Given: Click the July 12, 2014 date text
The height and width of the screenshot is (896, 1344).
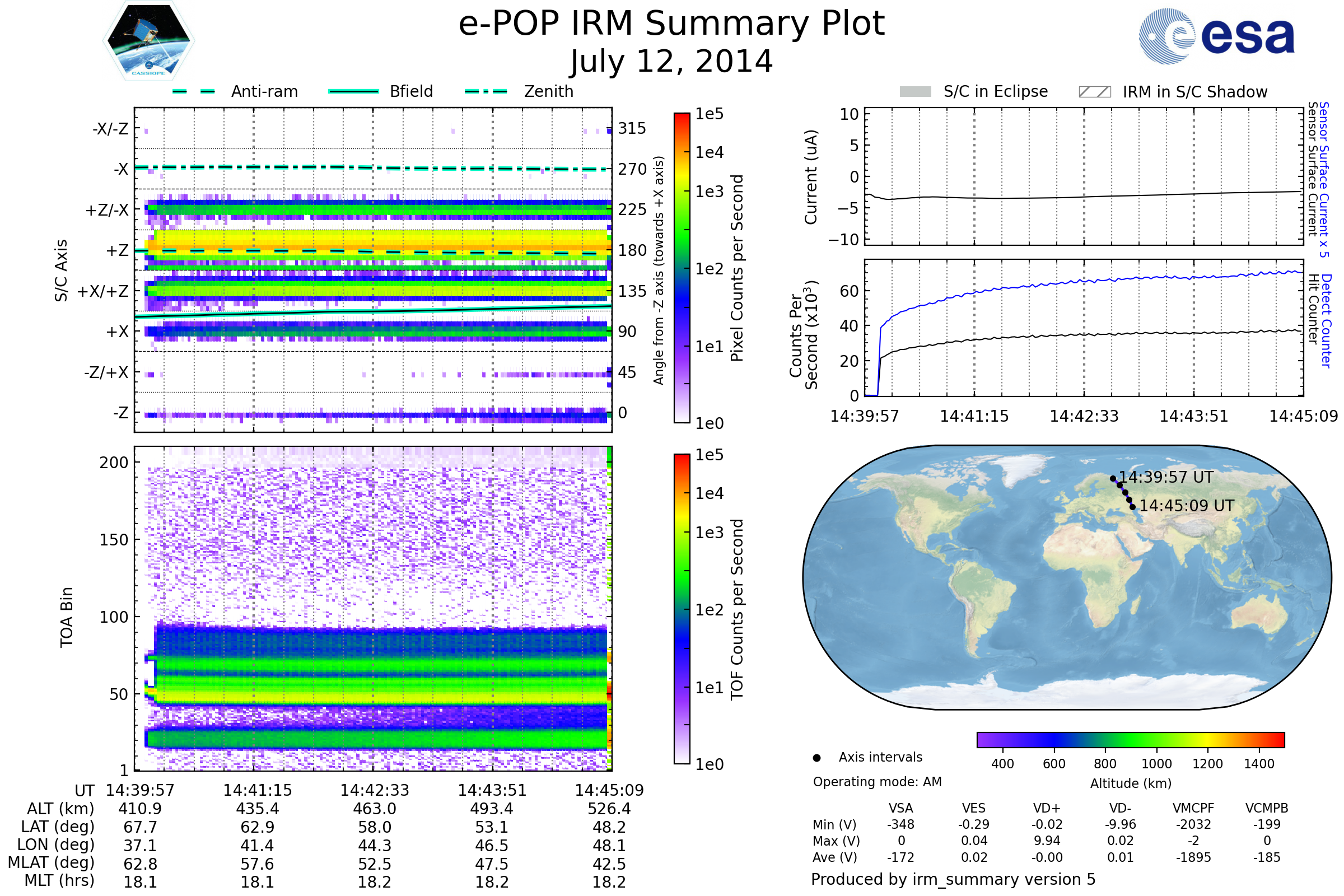Looking at the screenshot, I should pyautogui.click(x=671, y=62).
